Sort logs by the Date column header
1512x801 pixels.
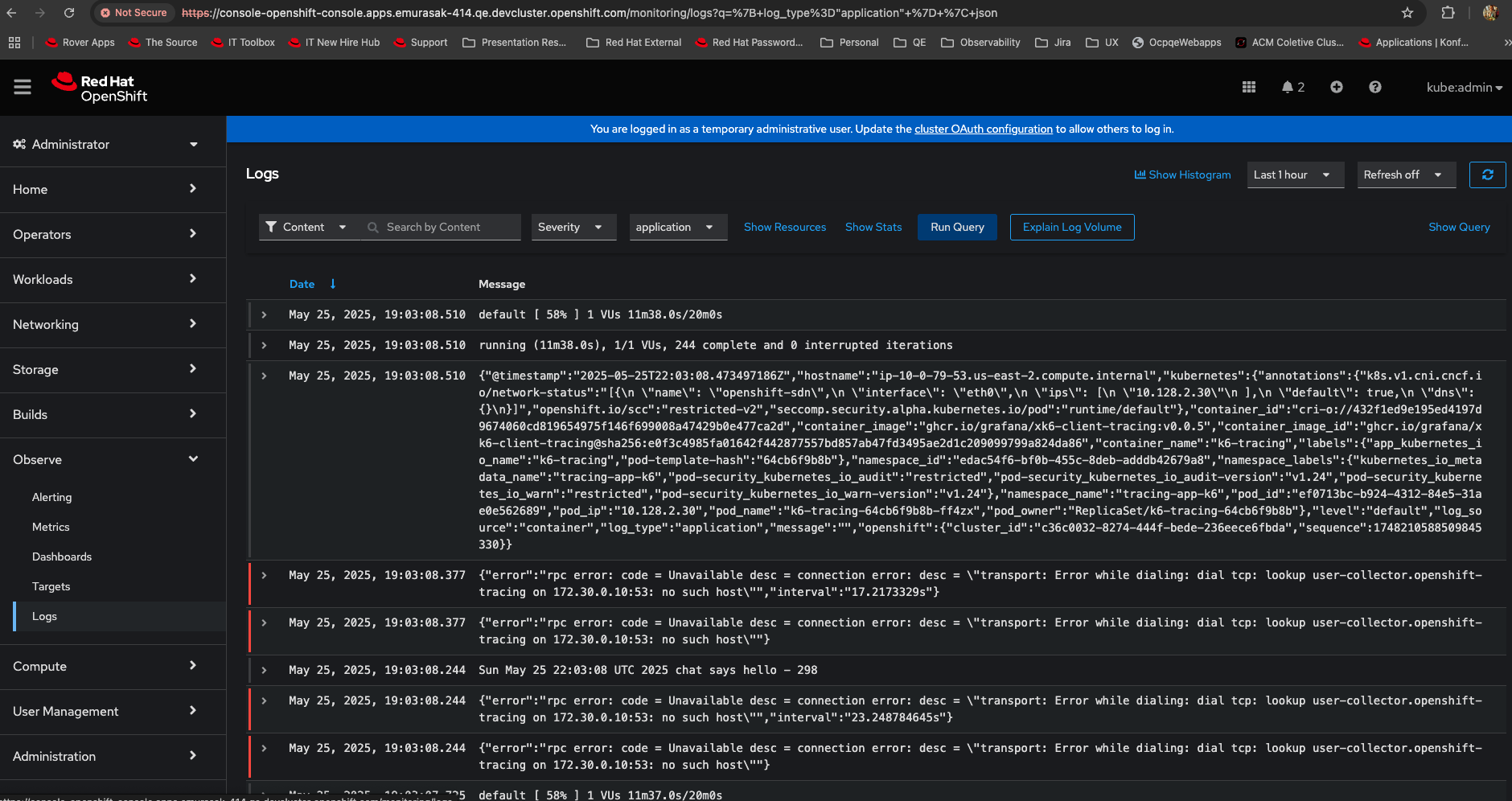click(302, 284)
